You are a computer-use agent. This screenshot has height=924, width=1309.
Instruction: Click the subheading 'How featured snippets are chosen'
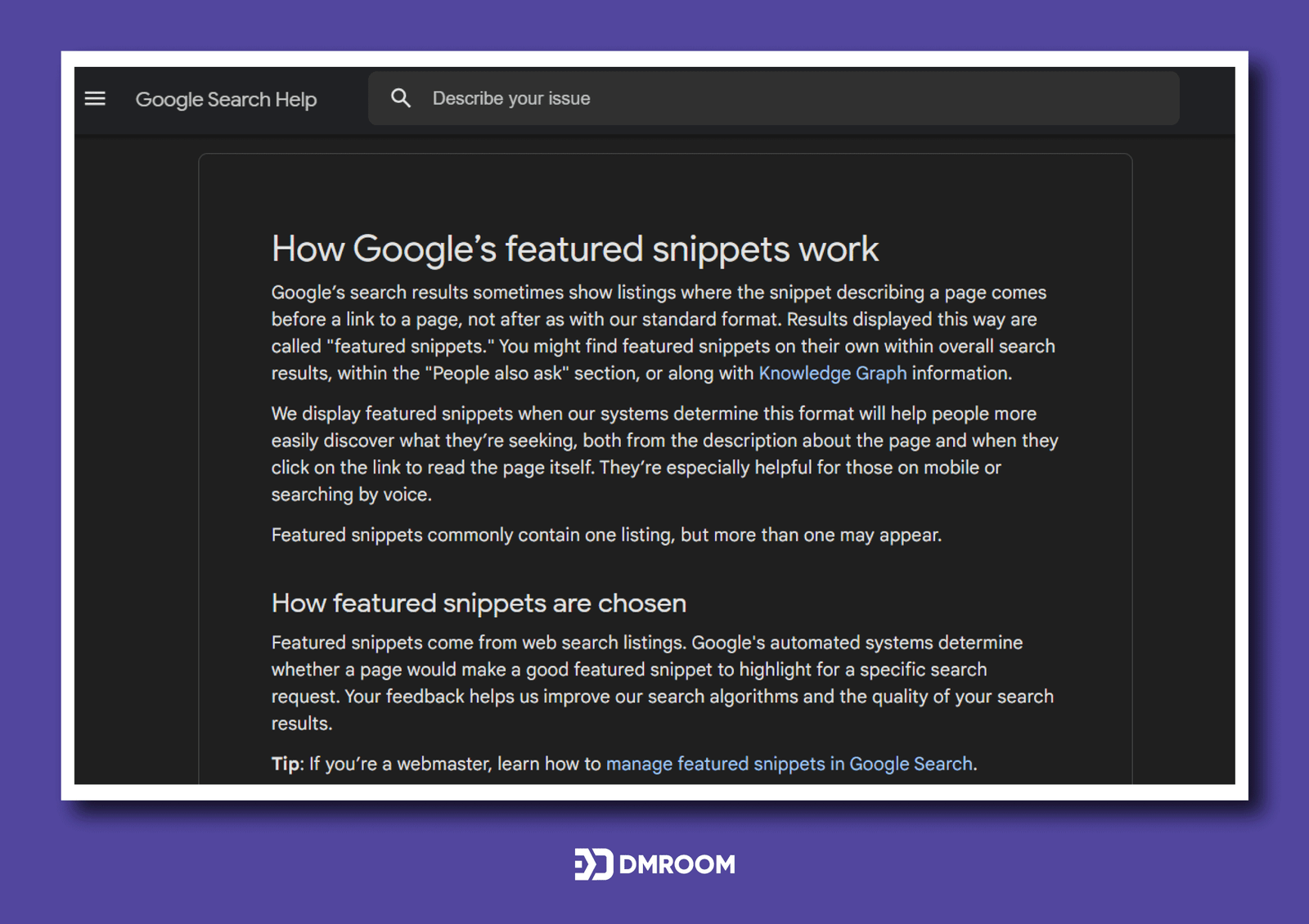[x=479, y=603]
